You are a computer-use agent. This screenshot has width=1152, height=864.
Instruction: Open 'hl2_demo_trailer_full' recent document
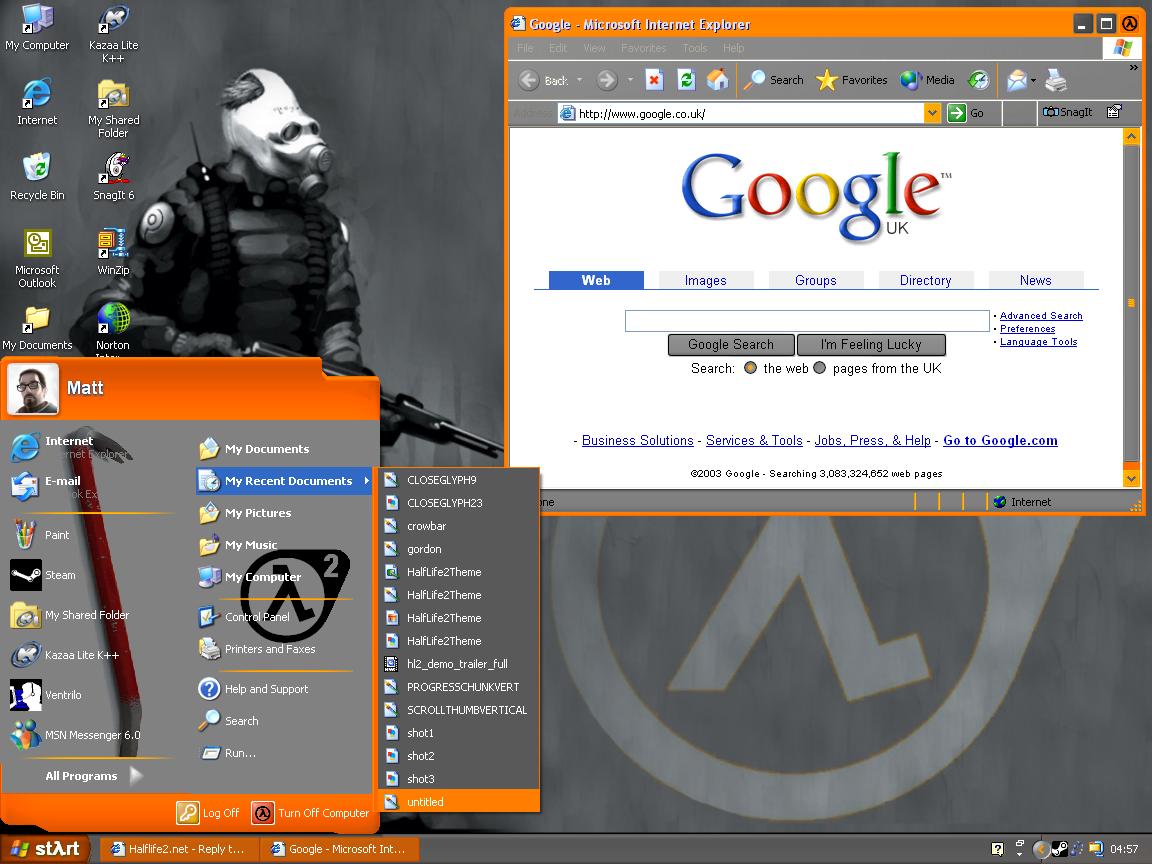[x=459, y=664]
